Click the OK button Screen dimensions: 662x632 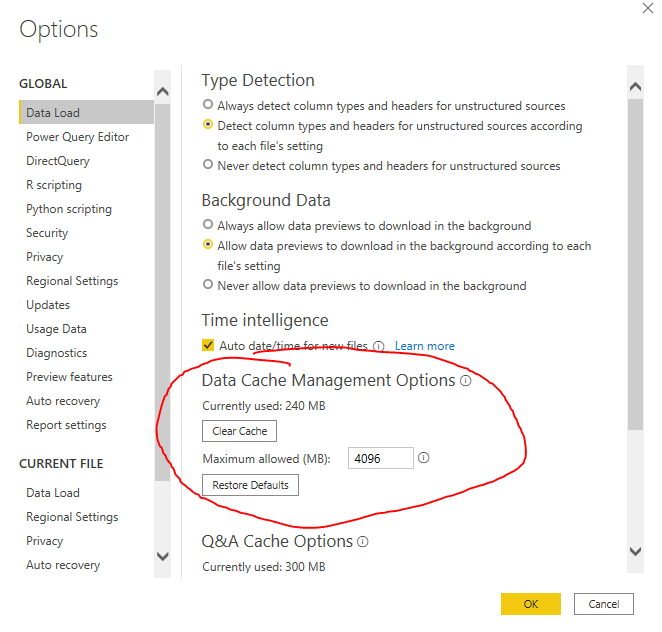[531, 604]
